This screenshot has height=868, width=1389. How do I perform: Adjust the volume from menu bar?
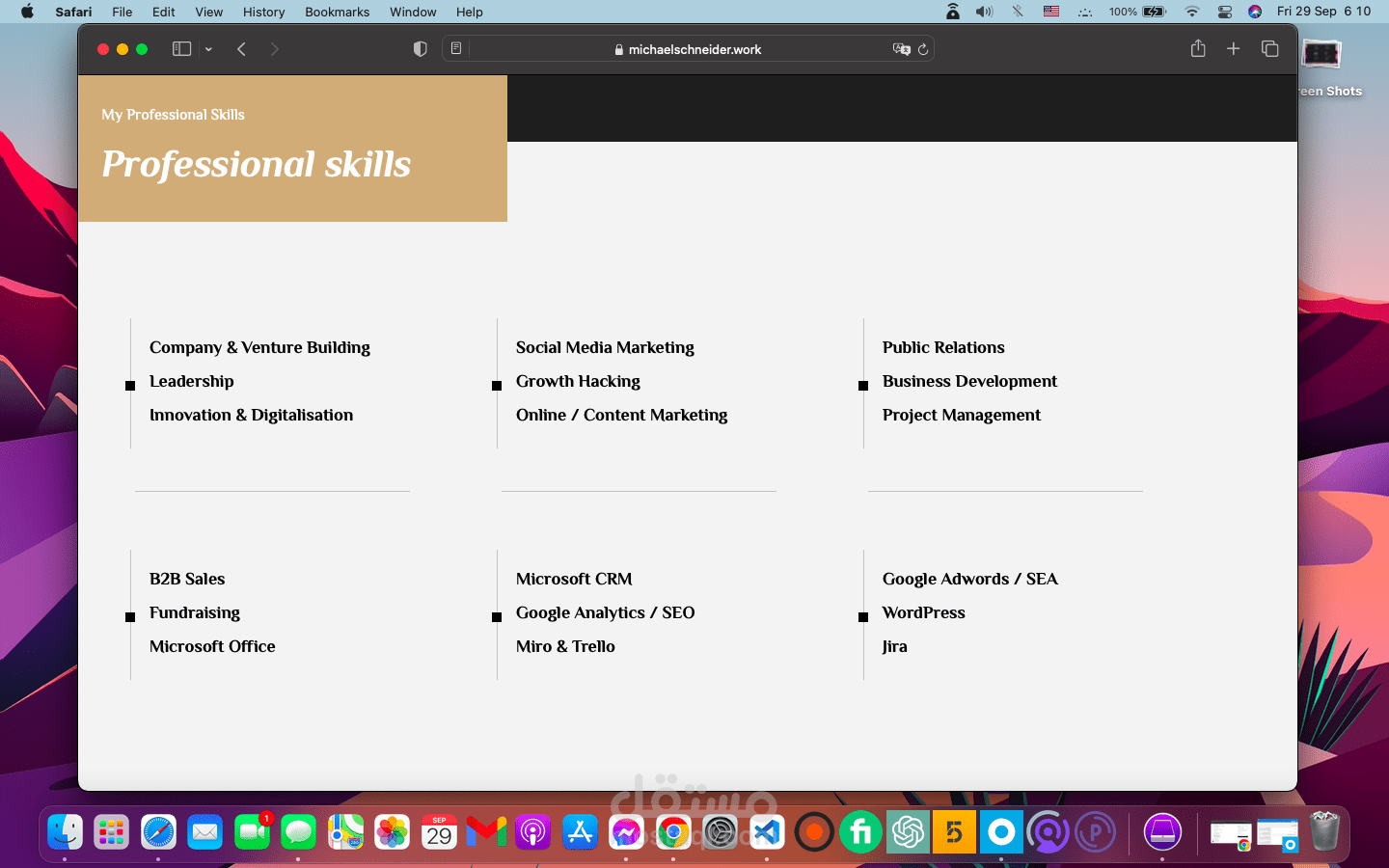pyautogui.click(x=984, y=12)
